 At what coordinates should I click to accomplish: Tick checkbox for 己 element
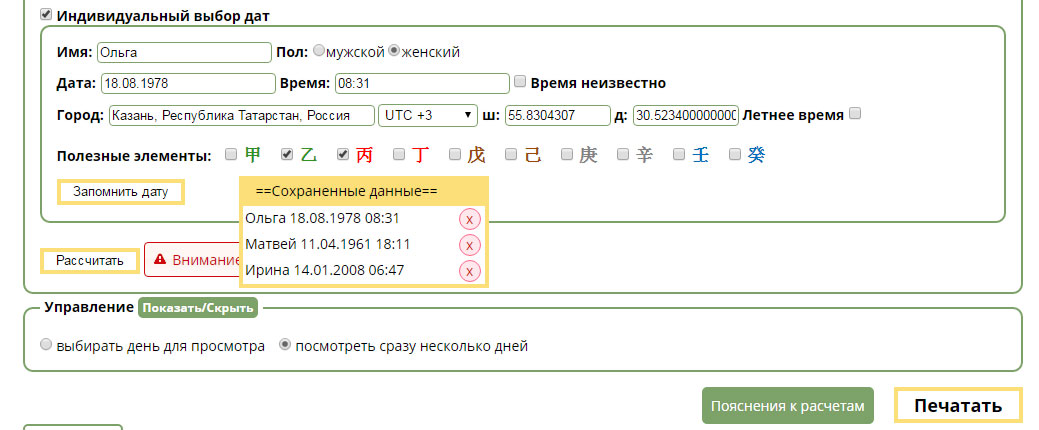tap(510, 154)
